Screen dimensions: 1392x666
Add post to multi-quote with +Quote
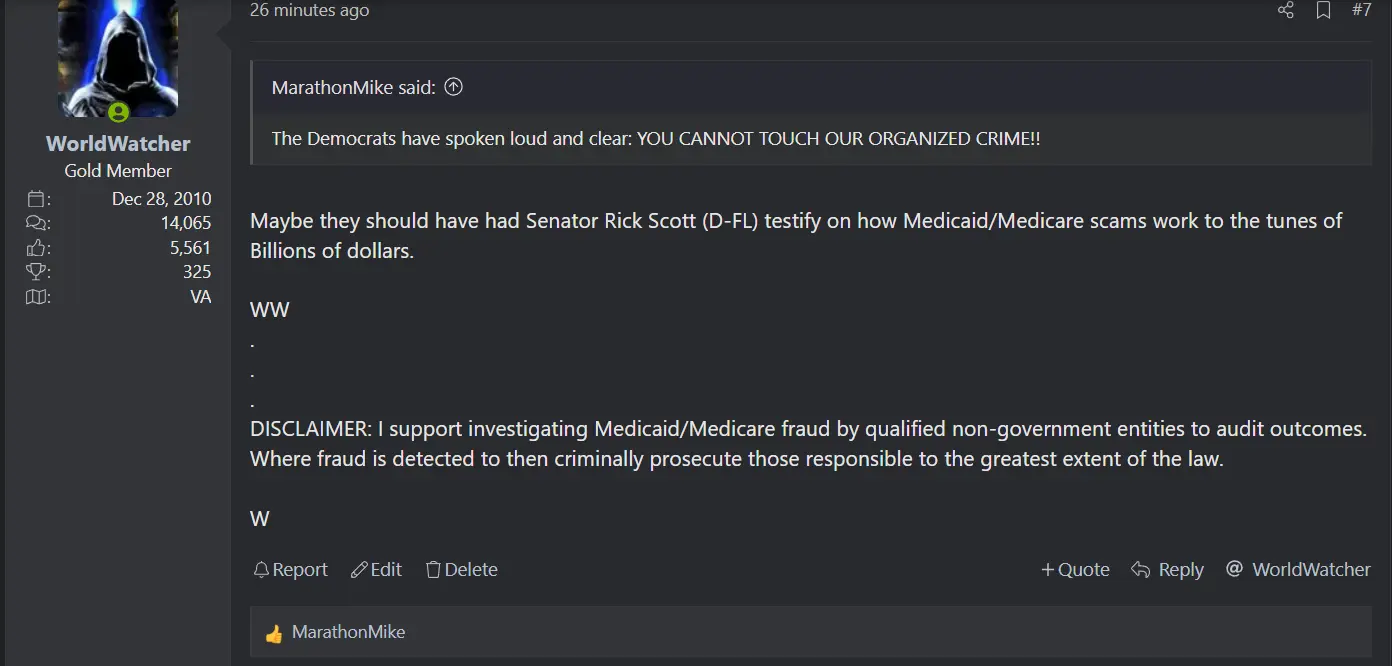point(1075,570)
